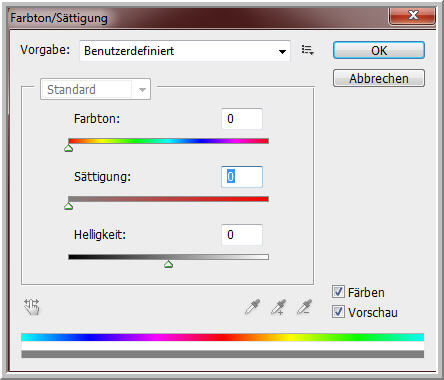Screen dimensions: 444x380
Task: Open the preset options menu icon
Action: [x=307, y=50]
